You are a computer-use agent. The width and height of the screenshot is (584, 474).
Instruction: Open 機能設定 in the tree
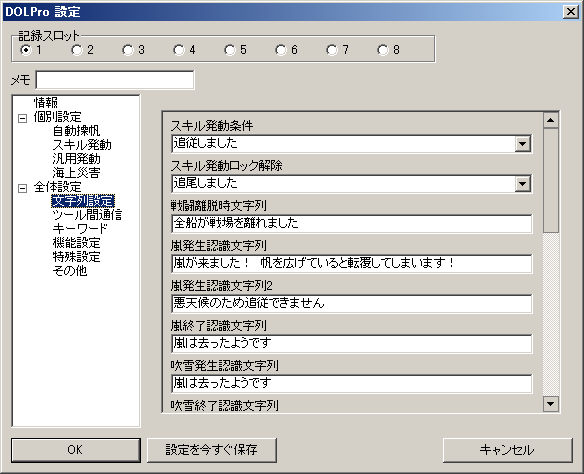click(x=76, y=243)
